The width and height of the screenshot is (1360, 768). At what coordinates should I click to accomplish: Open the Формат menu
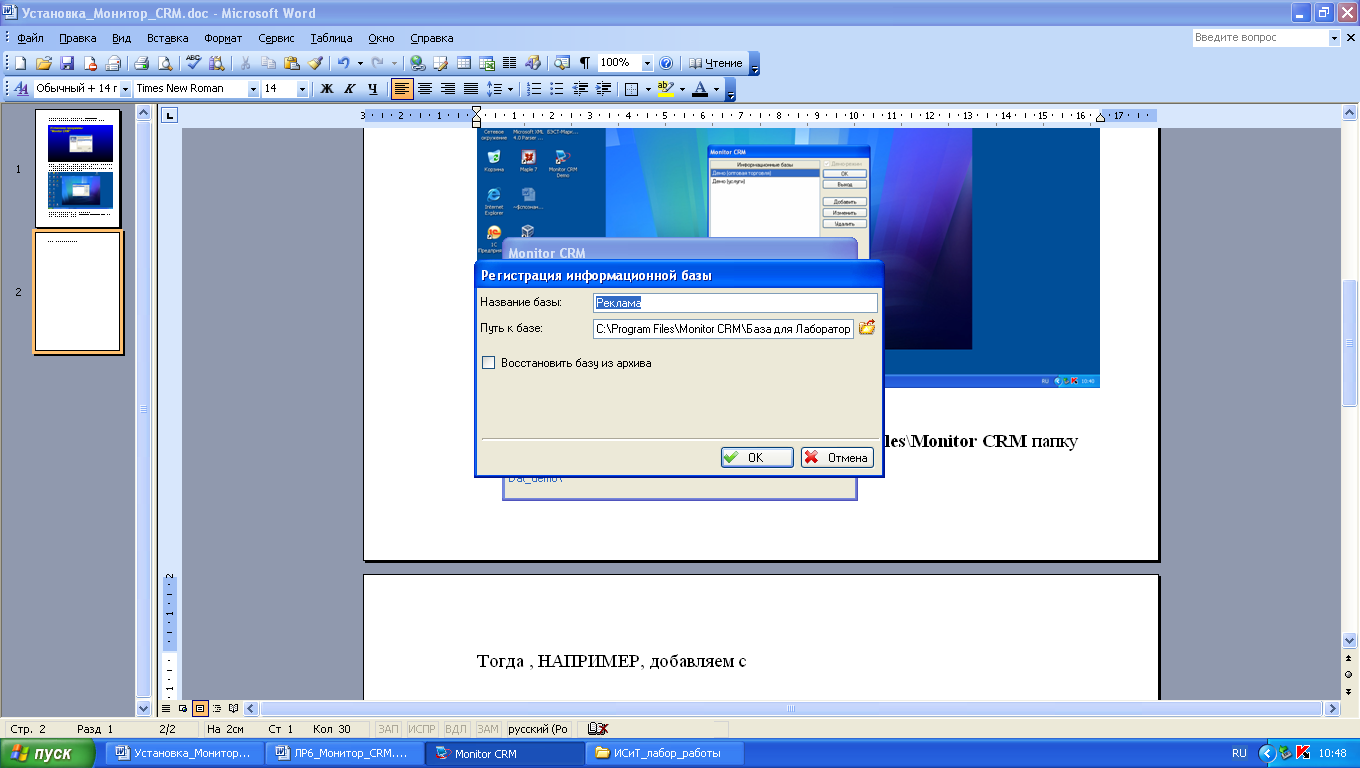pos(223,38)
